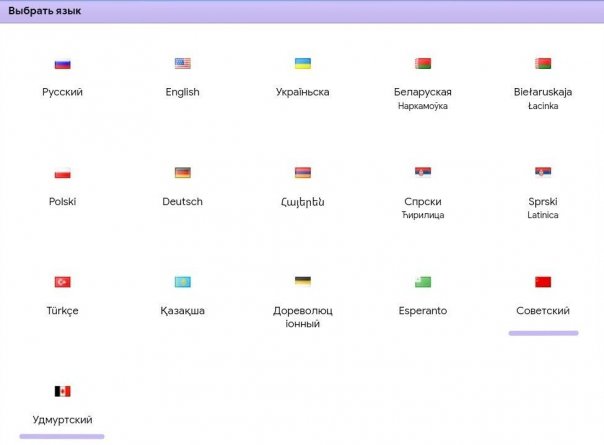
Task: Click the United States flag icon
Action: pos(183,63)
